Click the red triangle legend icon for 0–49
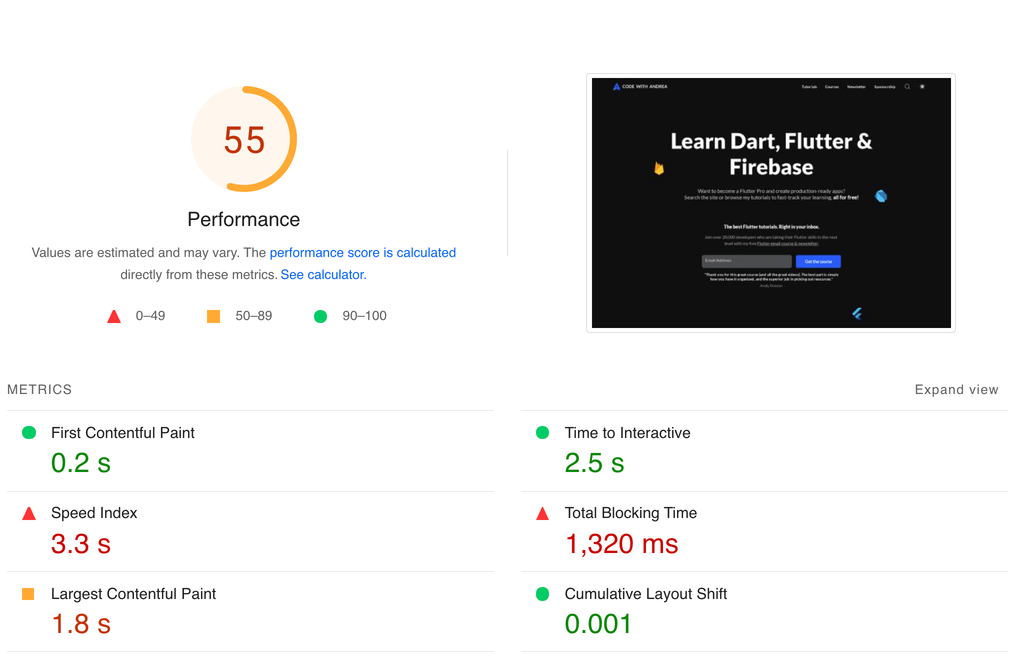Viewport: 1020px width, 657px height. pos(114,316)
